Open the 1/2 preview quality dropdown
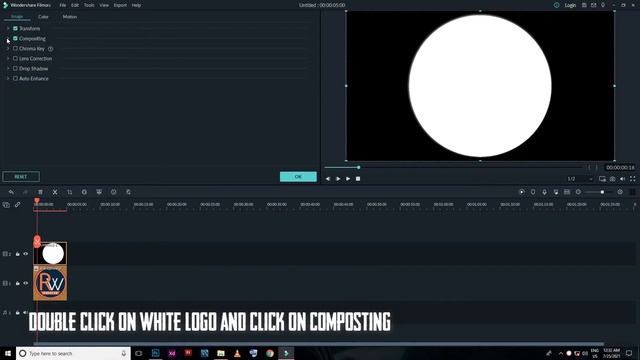Image resolution: width=640 pixels, height=360 pixels. 580,179
